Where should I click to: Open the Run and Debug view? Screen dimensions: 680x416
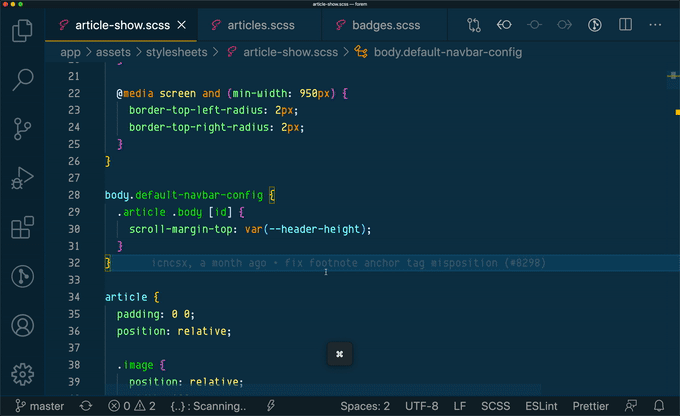[22, 178]
